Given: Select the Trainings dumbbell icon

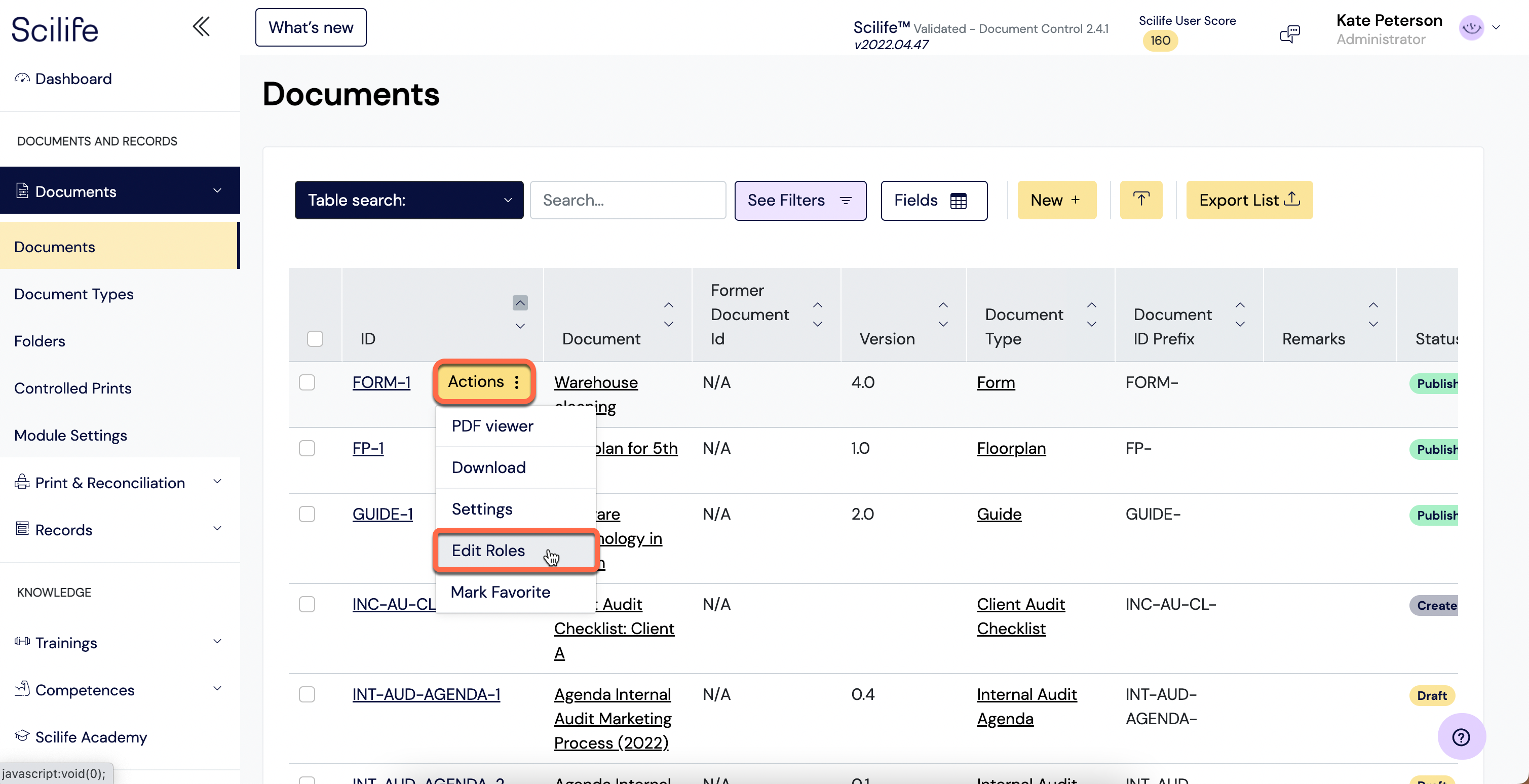Looking at the screenshot, I should (x=22, y=642).
